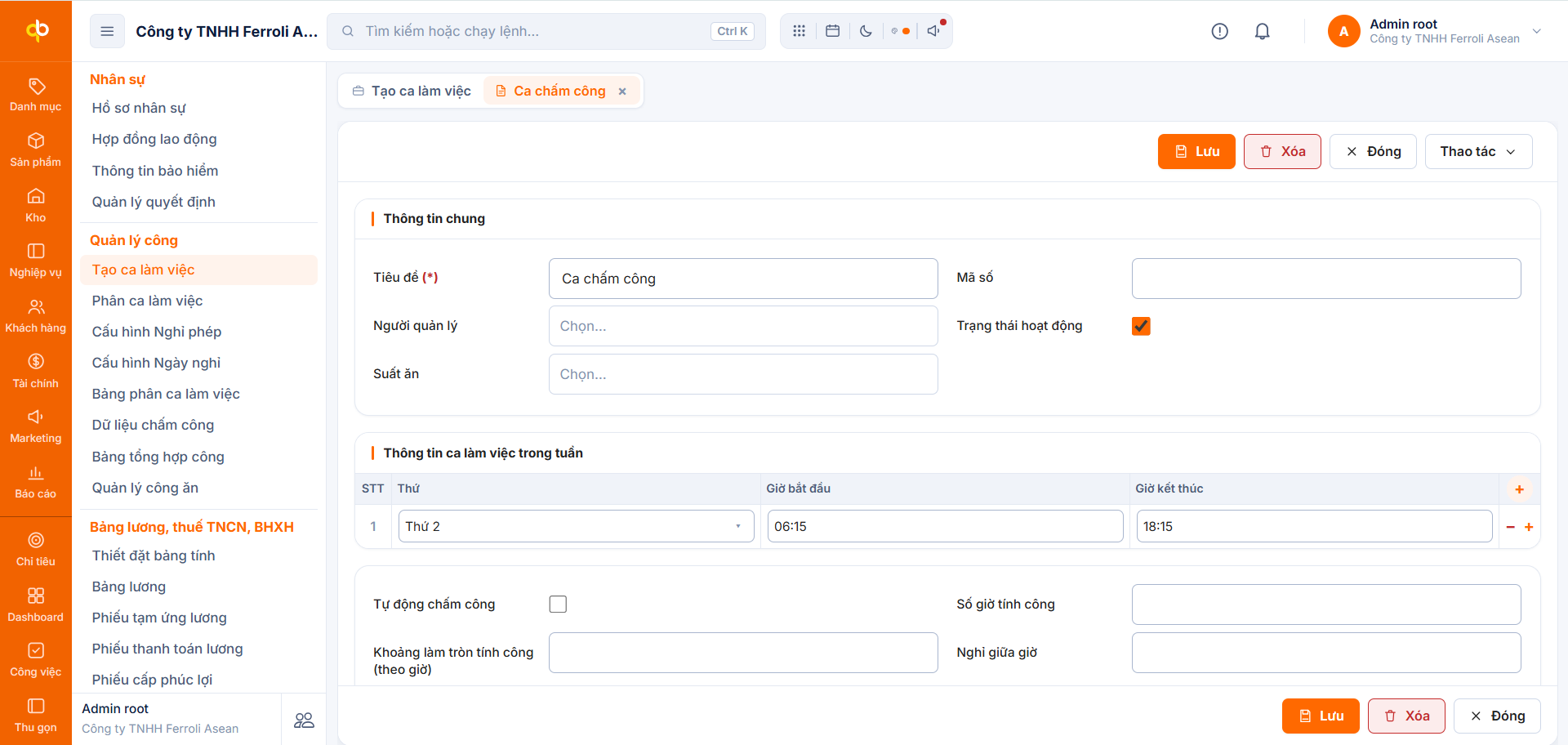
Task: Click the bottom Lưu save button
Action: coord(1321,716)
